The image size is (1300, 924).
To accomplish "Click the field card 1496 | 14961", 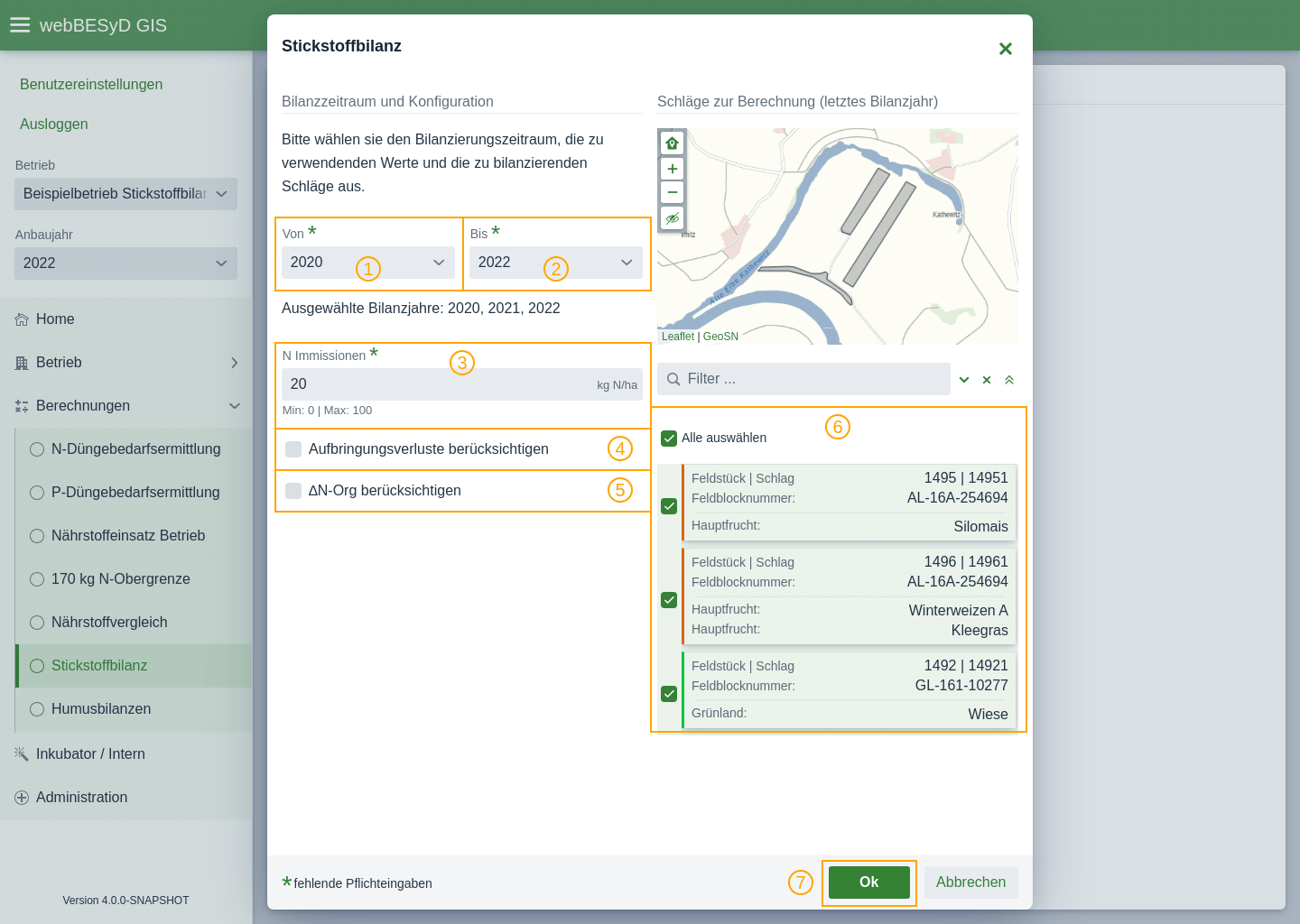I will pyautogui.click(x=850, y=596).
